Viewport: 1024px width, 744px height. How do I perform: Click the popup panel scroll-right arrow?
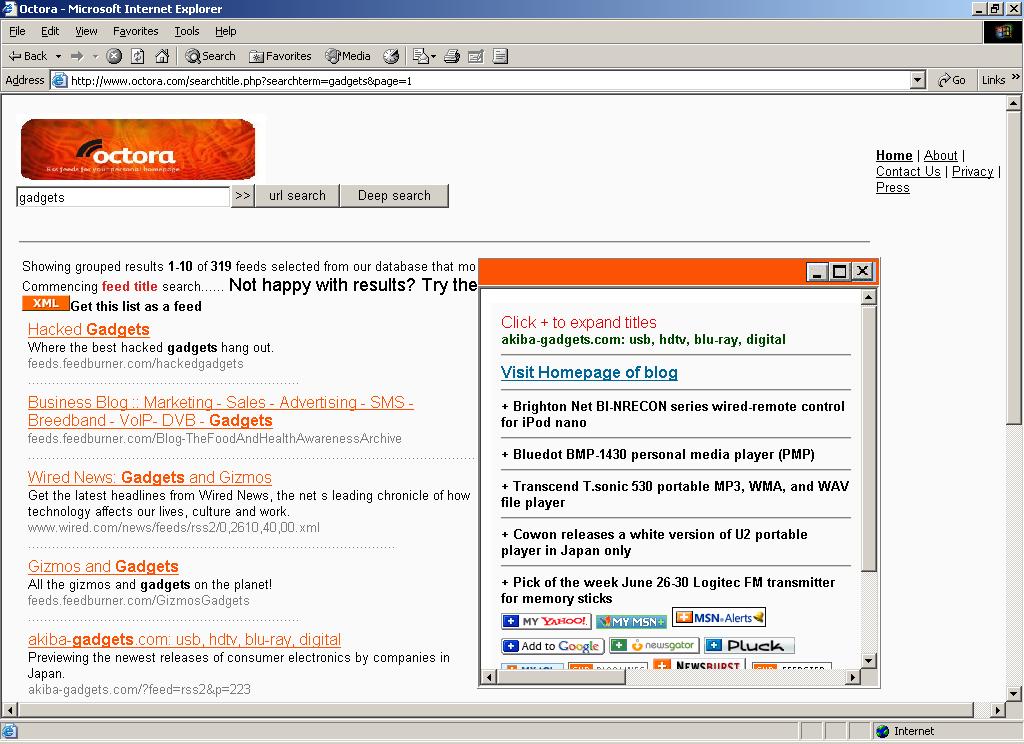tap(852, 677)
